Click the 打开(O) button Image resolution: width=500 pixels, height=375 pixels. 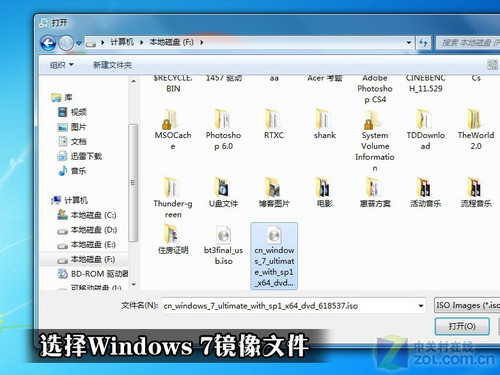pyautogui.click(x=462, y=326)
